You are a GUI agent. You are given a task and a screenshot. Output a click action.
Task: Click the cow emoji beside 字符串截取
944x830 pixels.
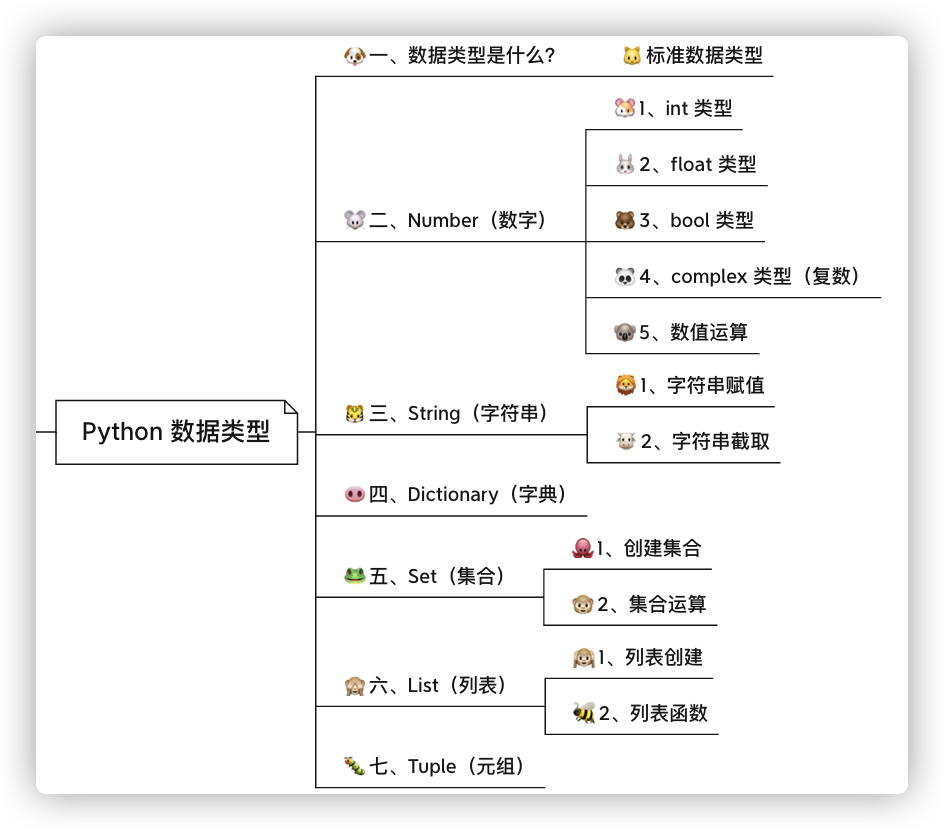point(626,441)
